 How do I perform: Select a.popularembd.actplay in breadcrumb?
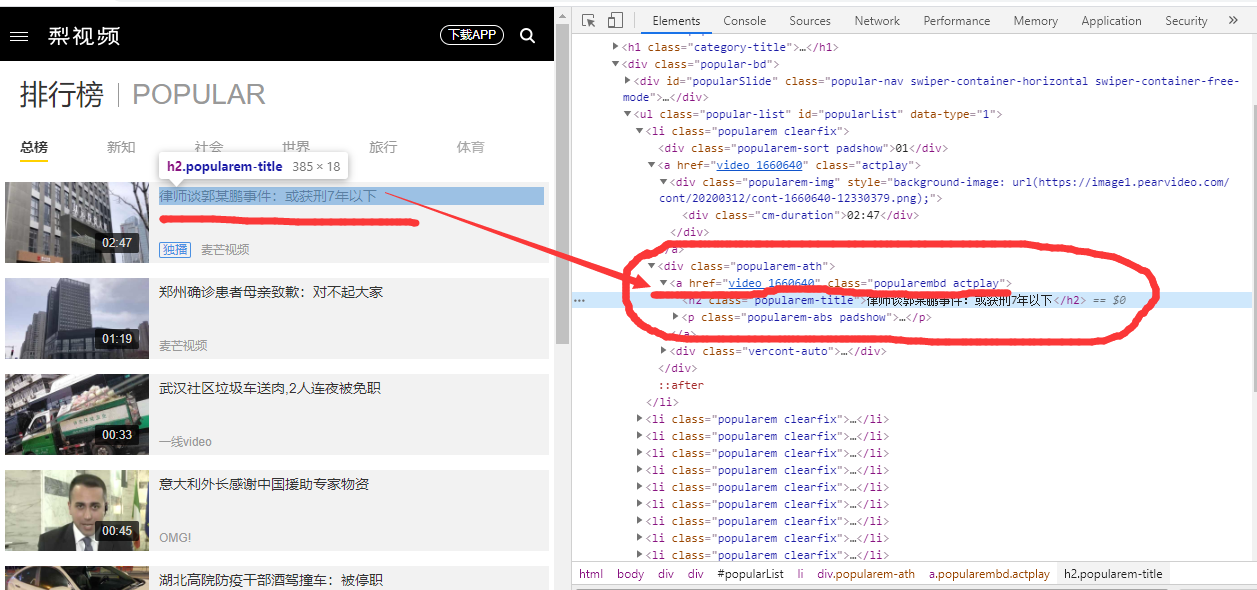pos(989,574)
